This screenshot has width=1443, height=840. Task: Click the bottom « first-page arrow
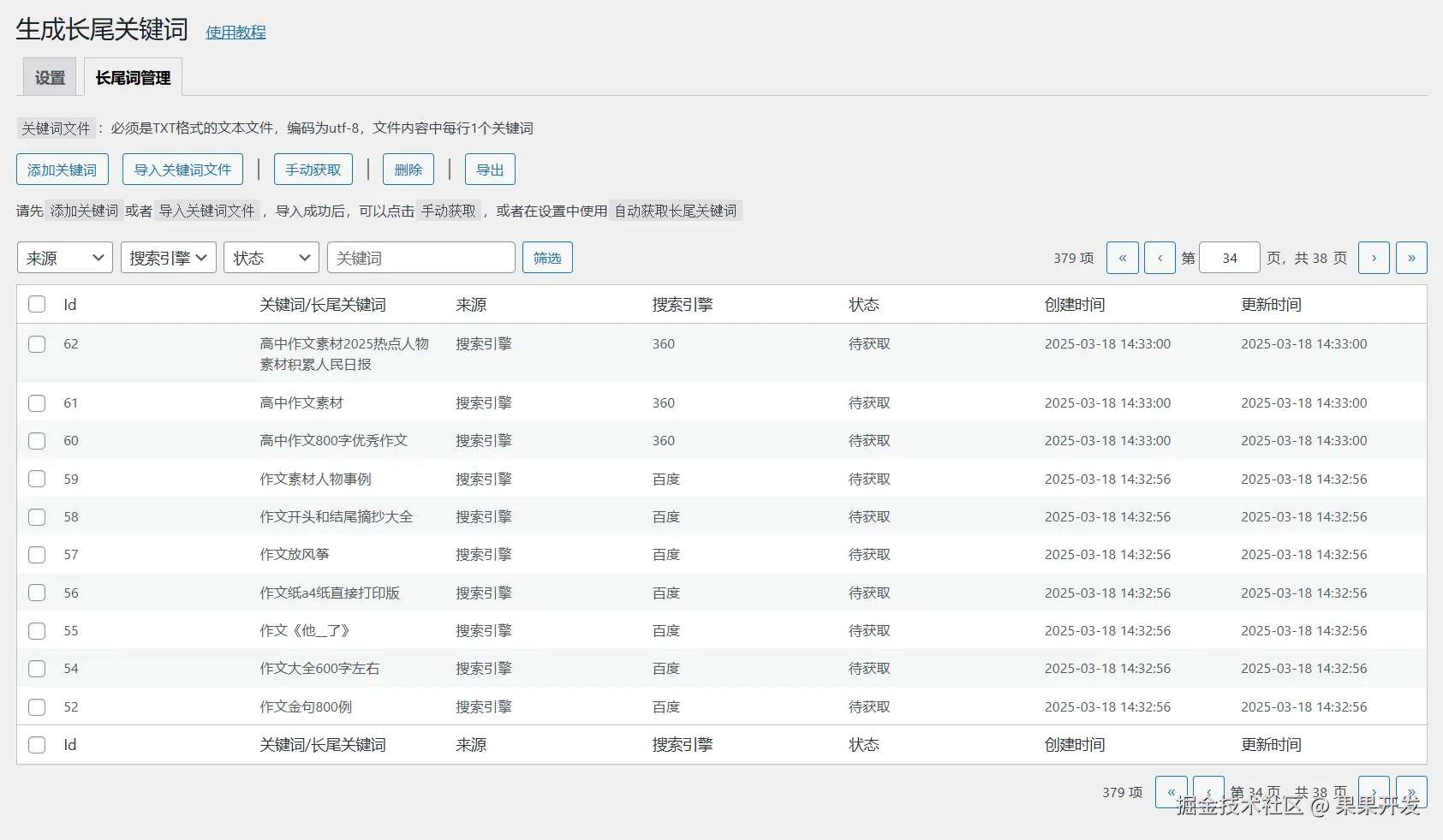pyautogui.click(x=1171, y=792)
